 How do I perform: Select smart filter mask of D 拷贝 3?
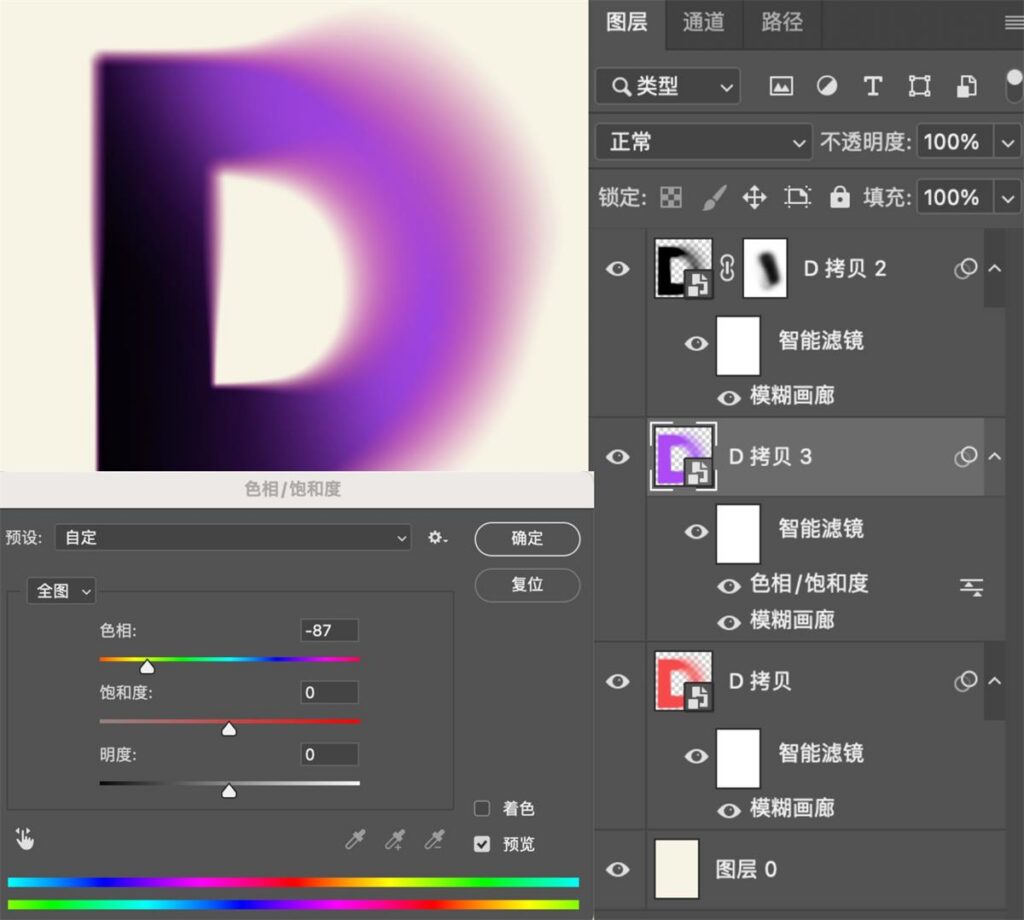click(x=738, y=533)
